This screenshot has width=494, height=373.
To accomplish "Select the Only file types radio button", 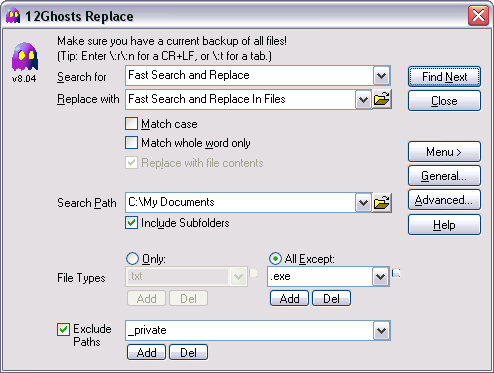I will pos(132,258).
